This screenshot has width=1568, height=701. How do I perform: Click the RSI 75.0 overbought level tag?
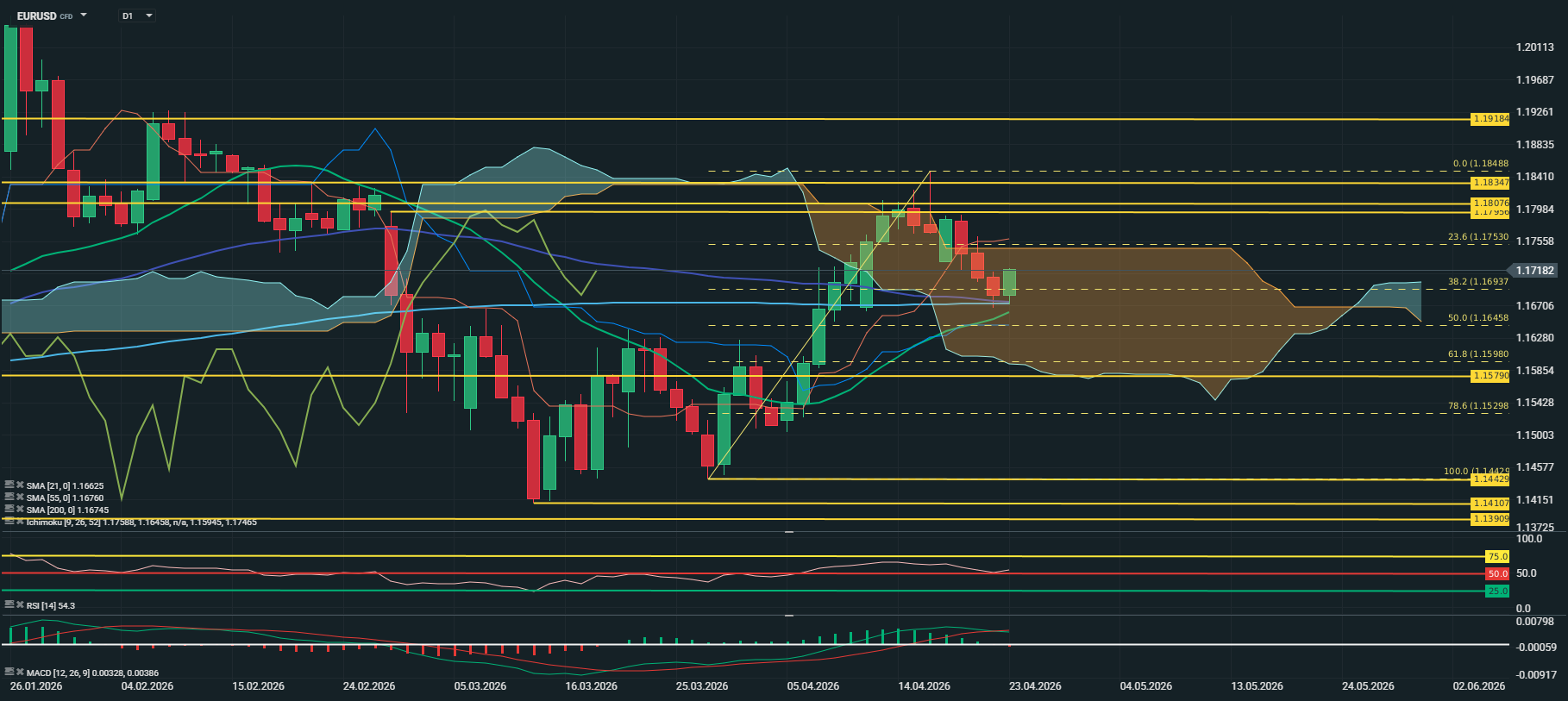1497,556
